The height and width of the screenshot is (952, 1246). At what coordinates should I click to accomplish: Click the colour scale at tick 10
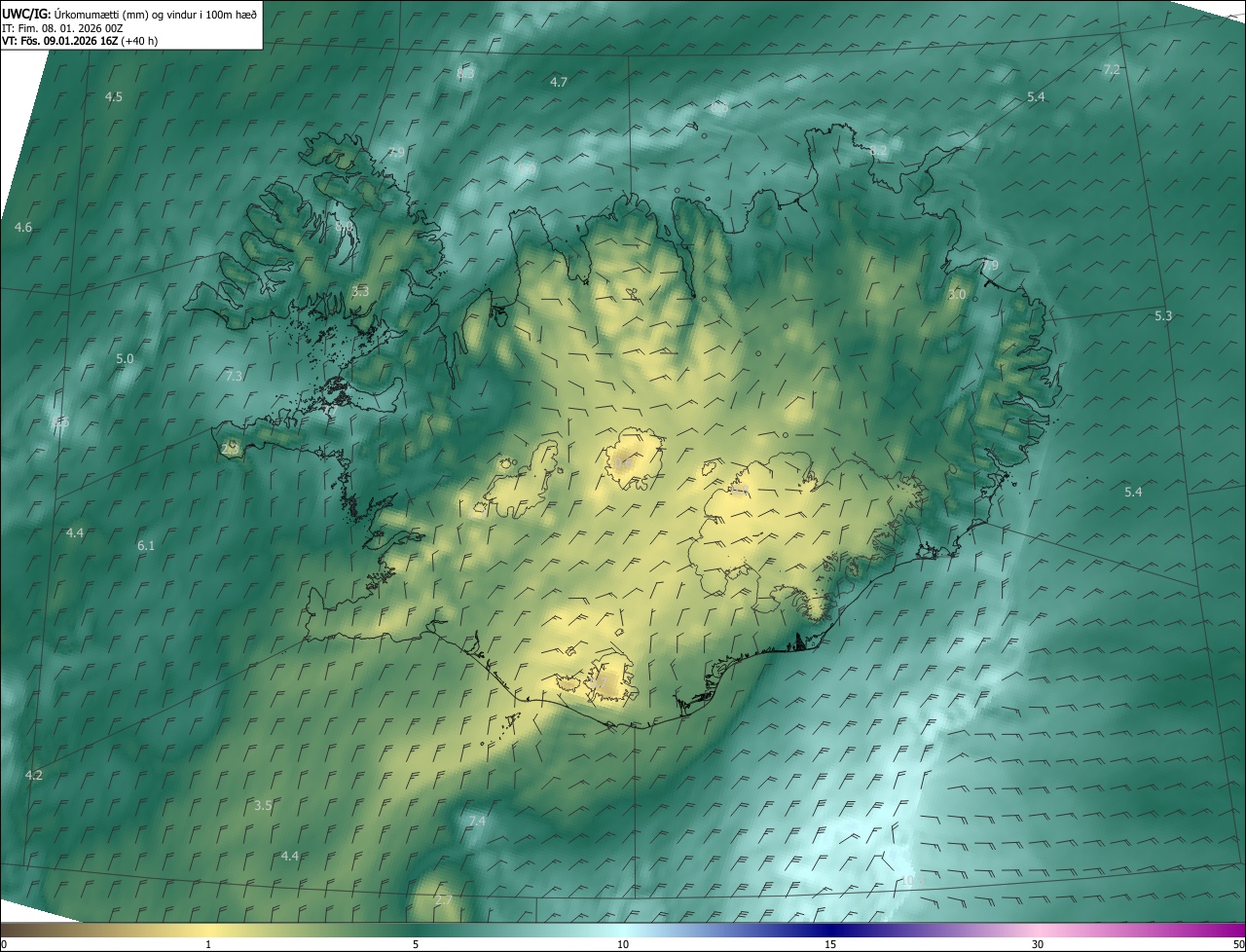tap(623, 944)
